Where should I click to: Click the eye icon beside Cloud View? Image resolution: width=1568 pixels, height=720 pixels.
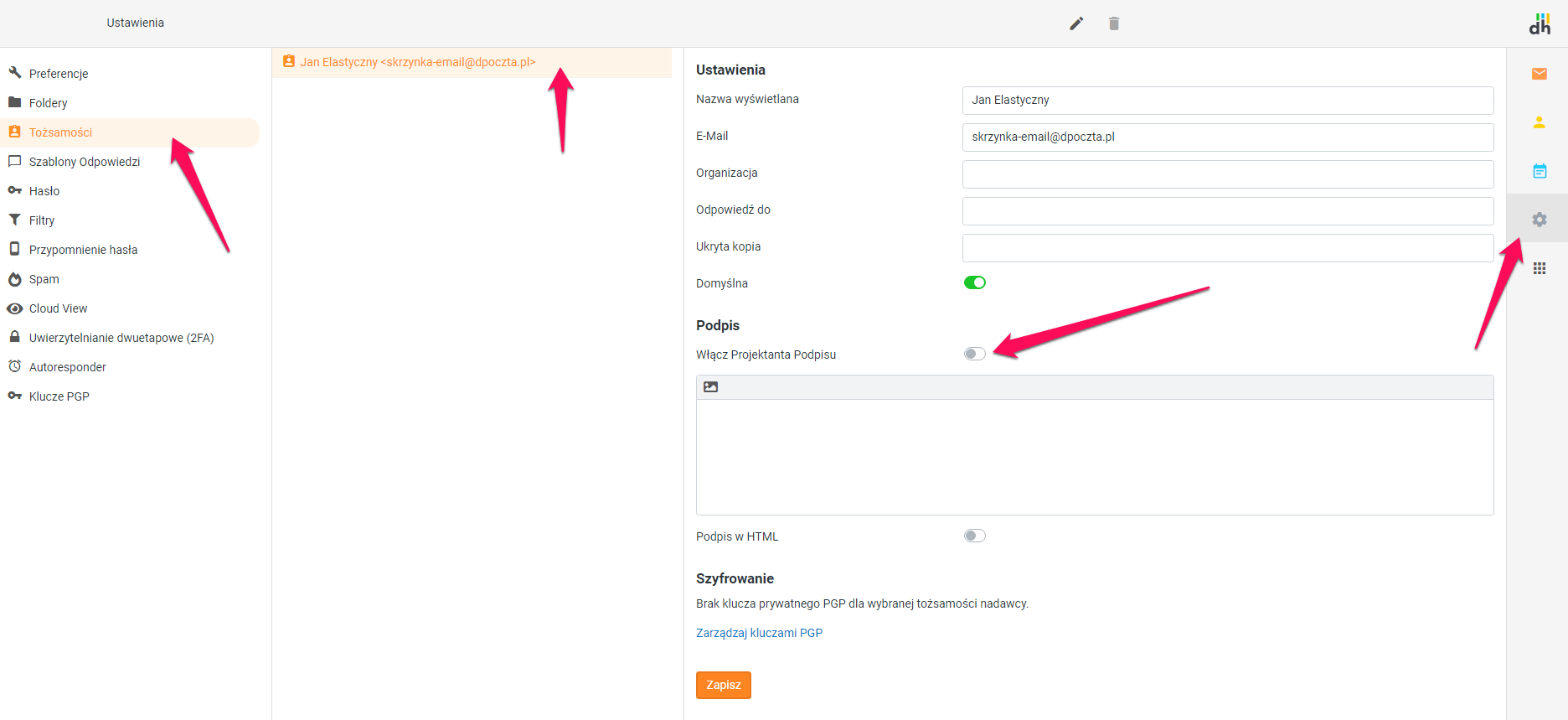[15, 308]
